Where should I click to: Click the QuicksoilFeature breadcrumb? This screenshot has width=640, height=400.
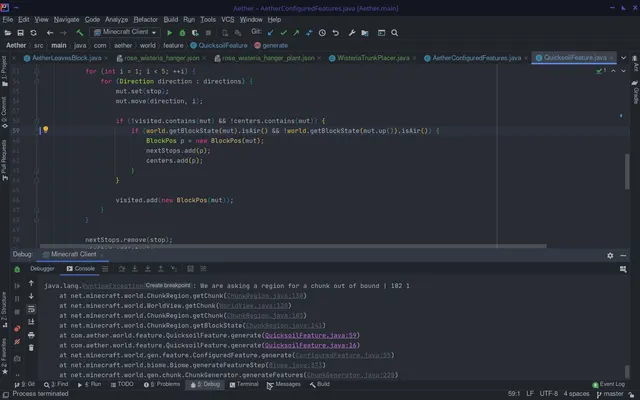pyautogui.click(x=219, y=45)
